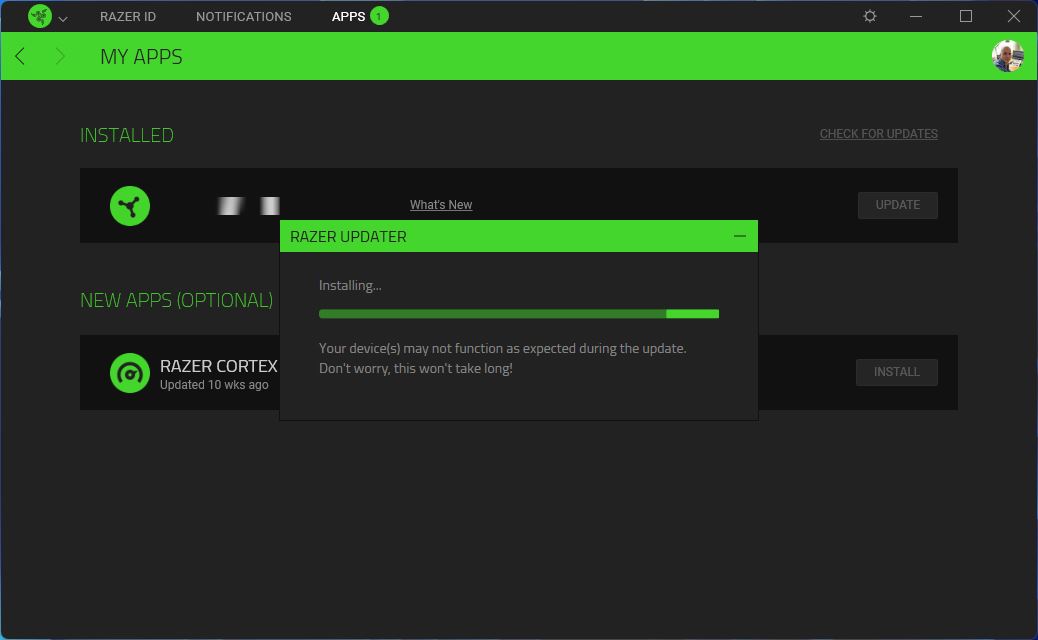Click the 'Installing...' status text
This screenshot has height=640, width=1038.
click(x=350, y=285)
